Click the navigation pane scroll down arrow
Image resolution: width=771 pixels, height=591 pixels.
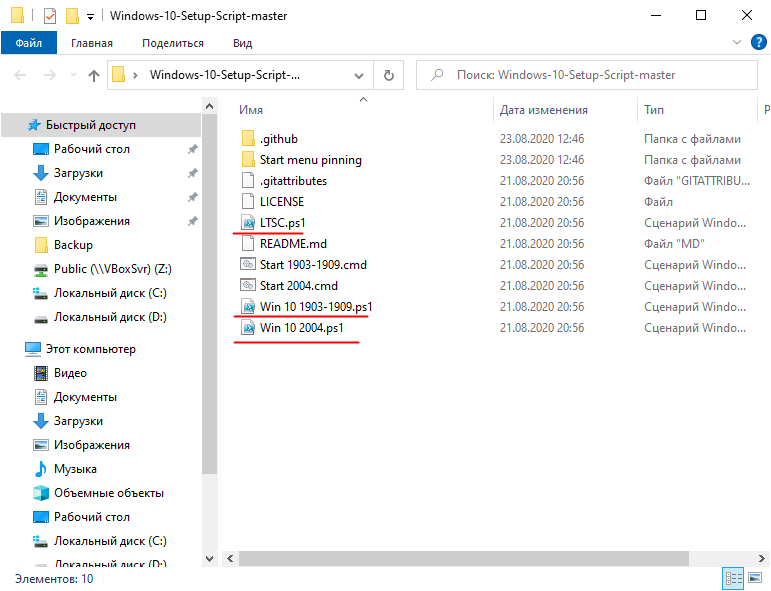point(209,559)
